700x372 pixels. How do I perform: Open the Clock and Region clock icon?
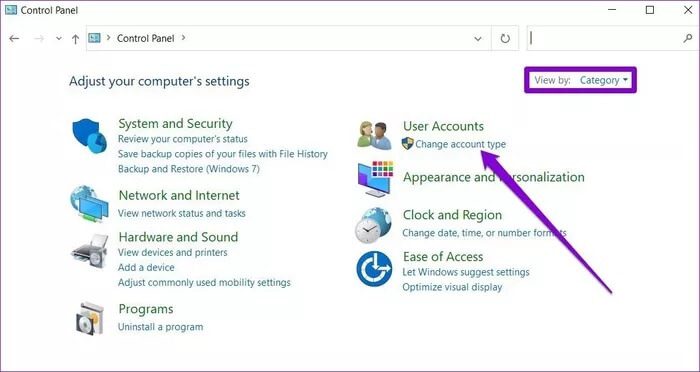[373, 225]
